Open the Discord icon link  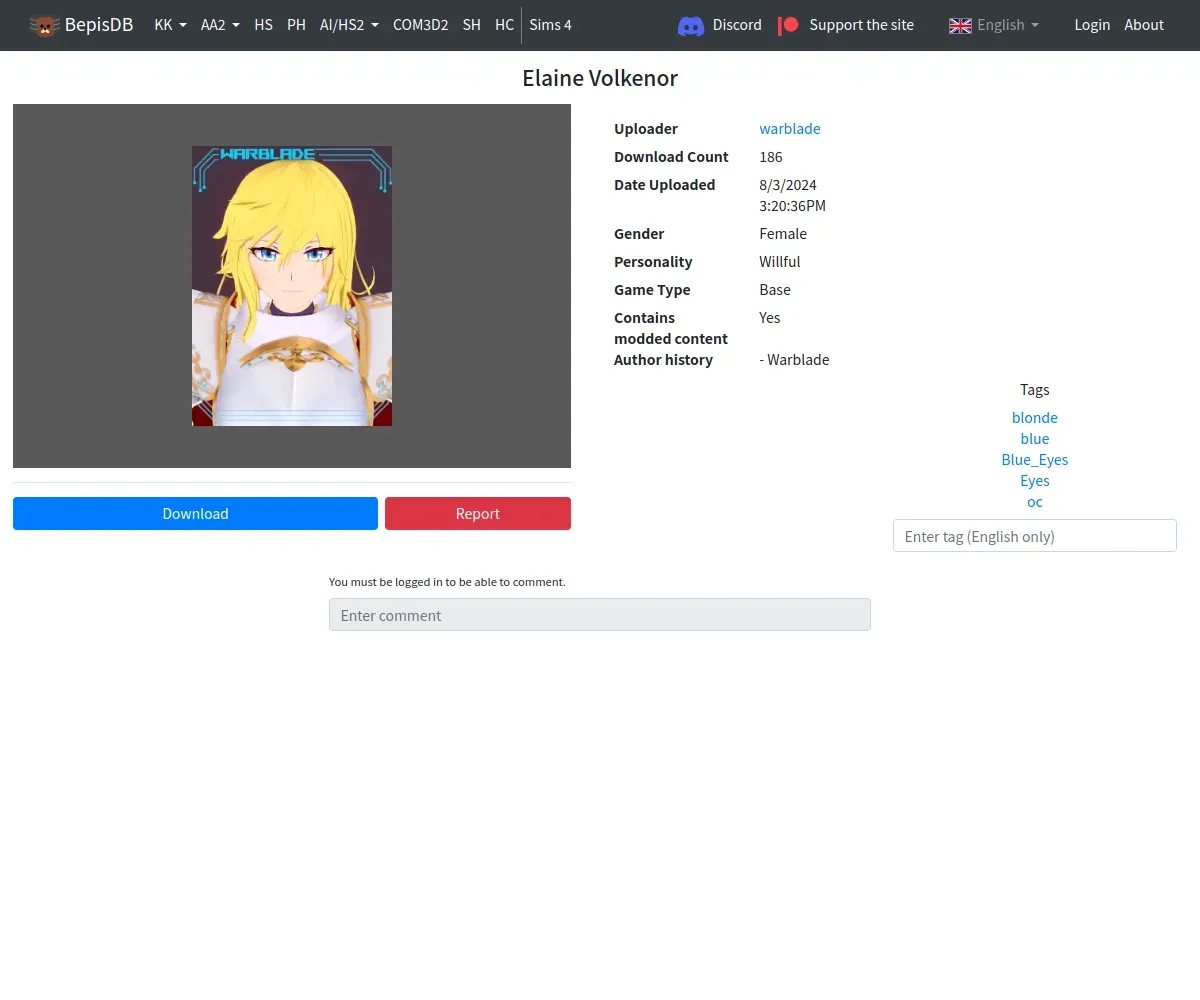pyautogui.click(x=691, y=25)
